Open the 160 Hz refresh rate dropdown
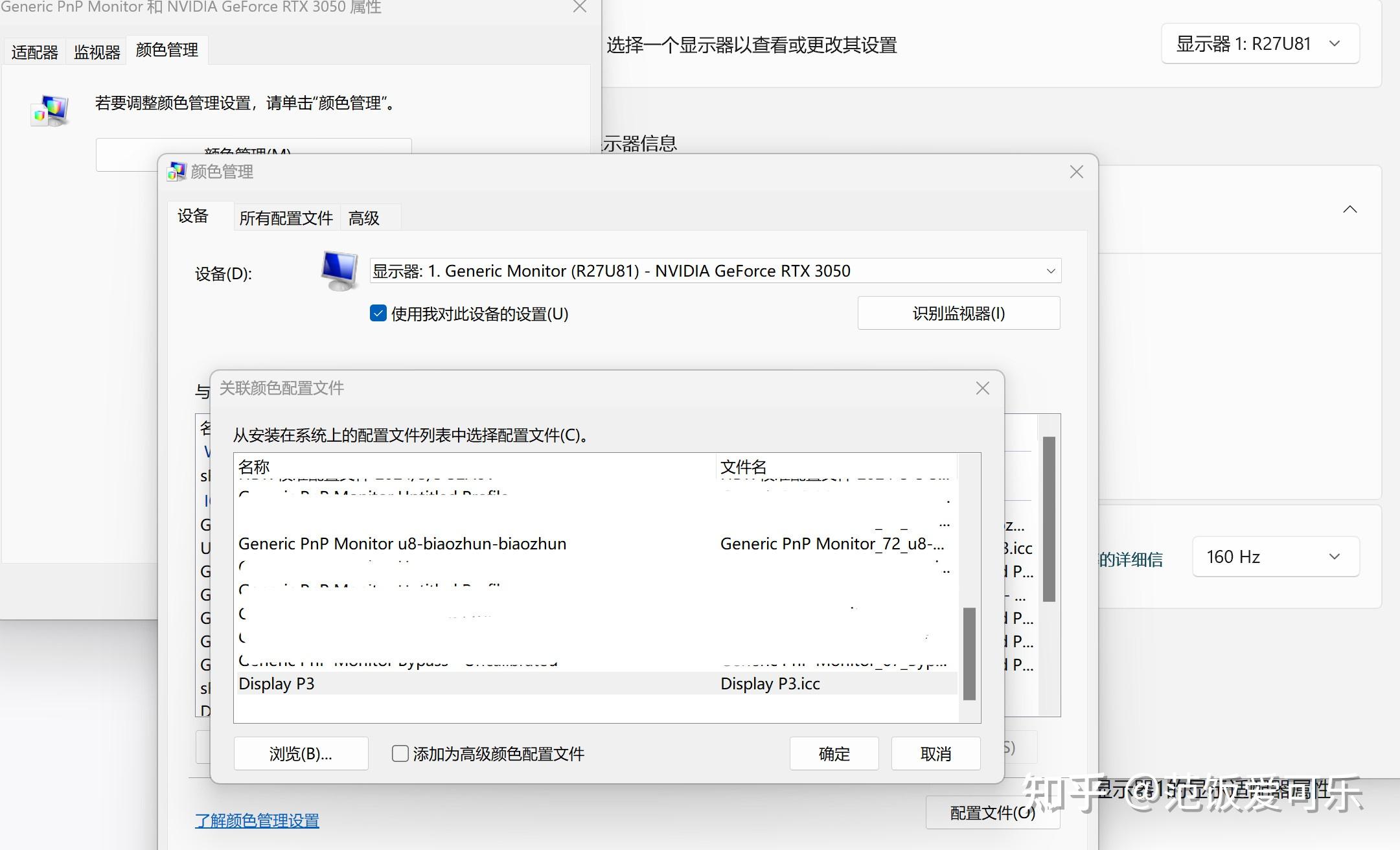This screenshot has height=850, width=1400. click(1276, 557)
